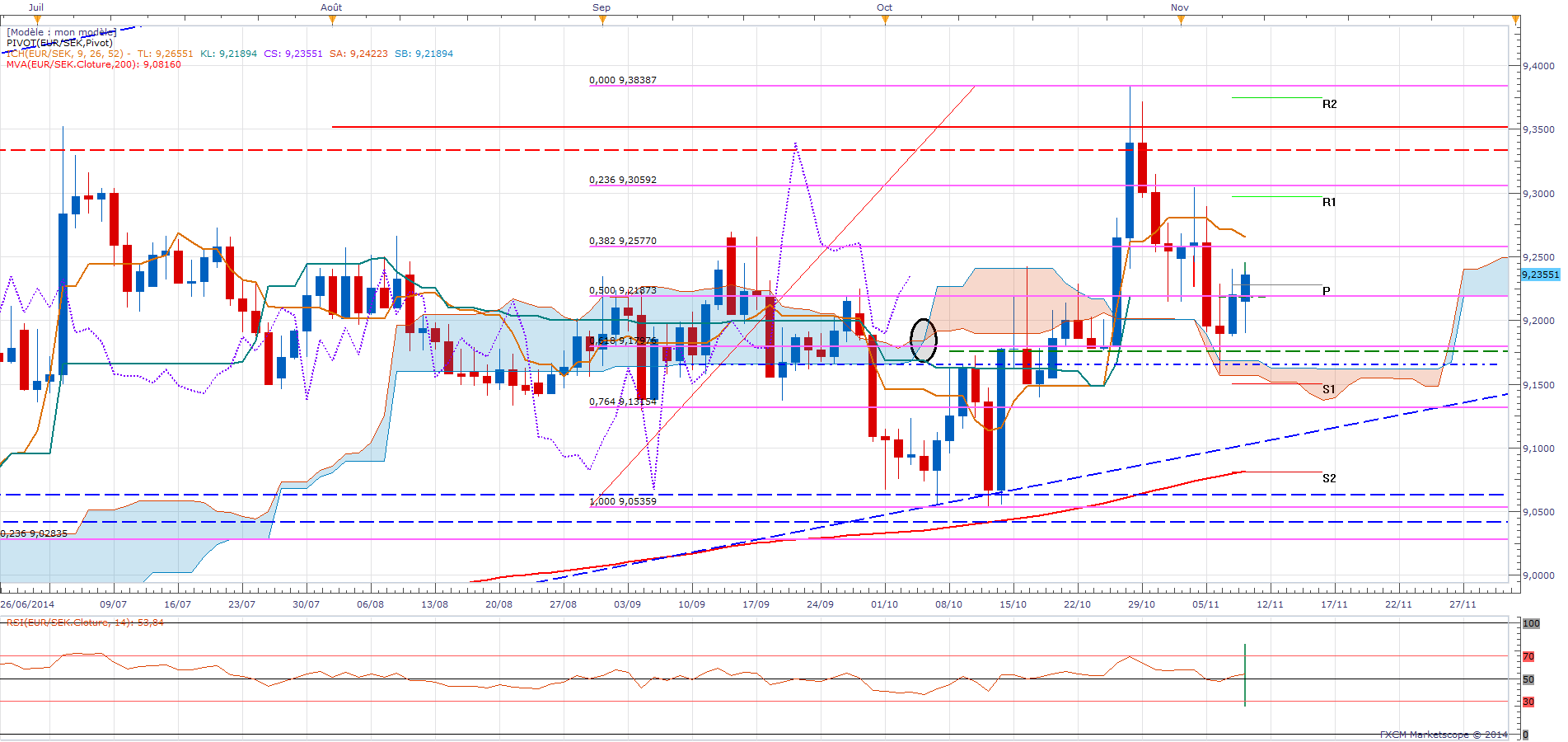Click the R1 pivot level label
Image resolution: width=1568 pixels, height=742 pixels.
(1329, 202)
